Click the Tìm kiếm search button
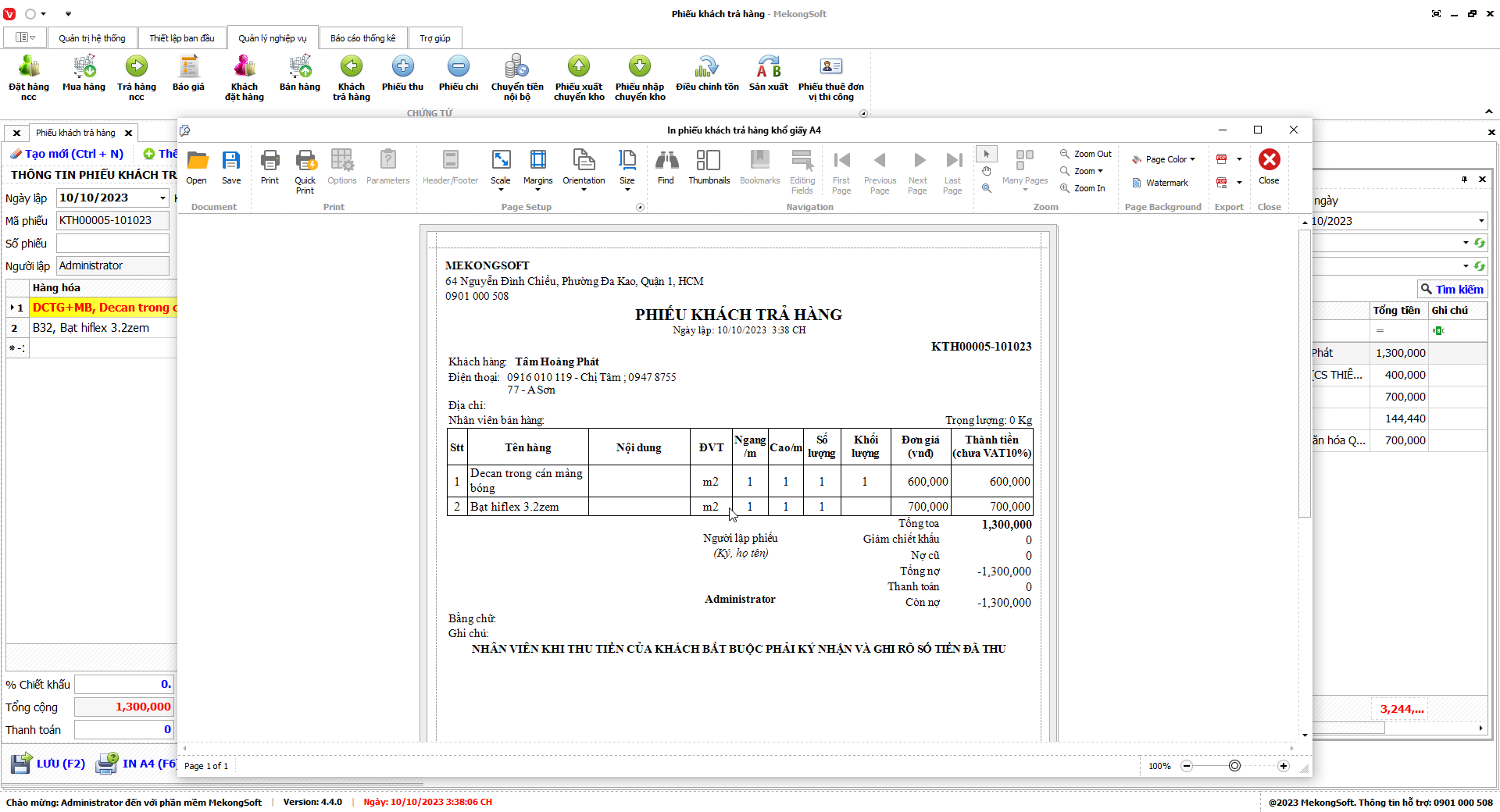 [1452, 289]
